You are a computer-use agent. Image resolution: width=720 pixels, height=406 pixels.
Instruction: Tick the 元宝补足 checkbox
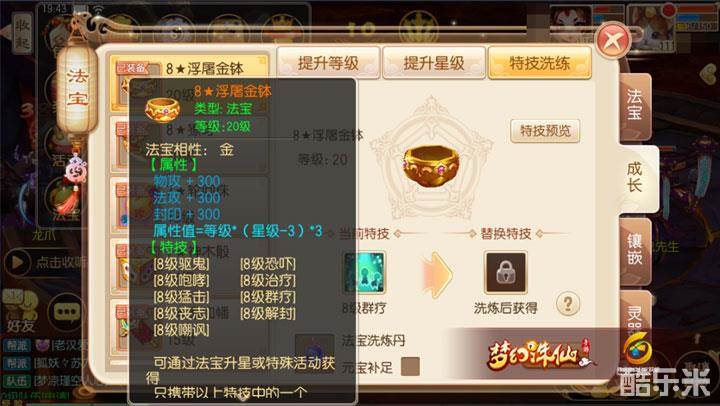click(x=410, y=366)
